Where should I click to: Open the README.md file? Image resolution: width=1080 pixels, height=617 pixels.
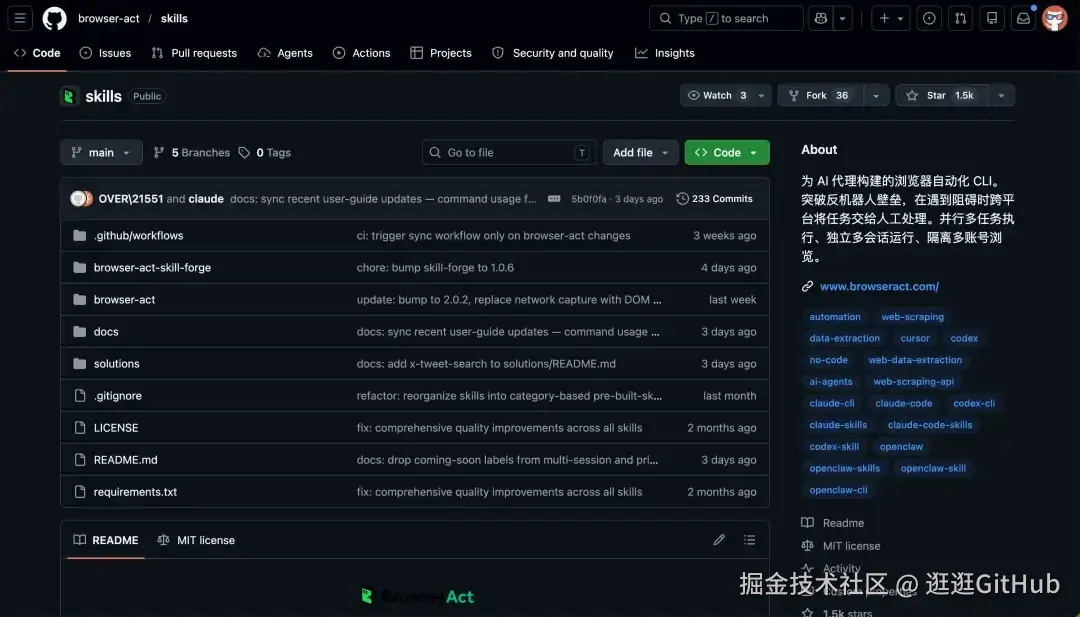click(x=125, y=460)
